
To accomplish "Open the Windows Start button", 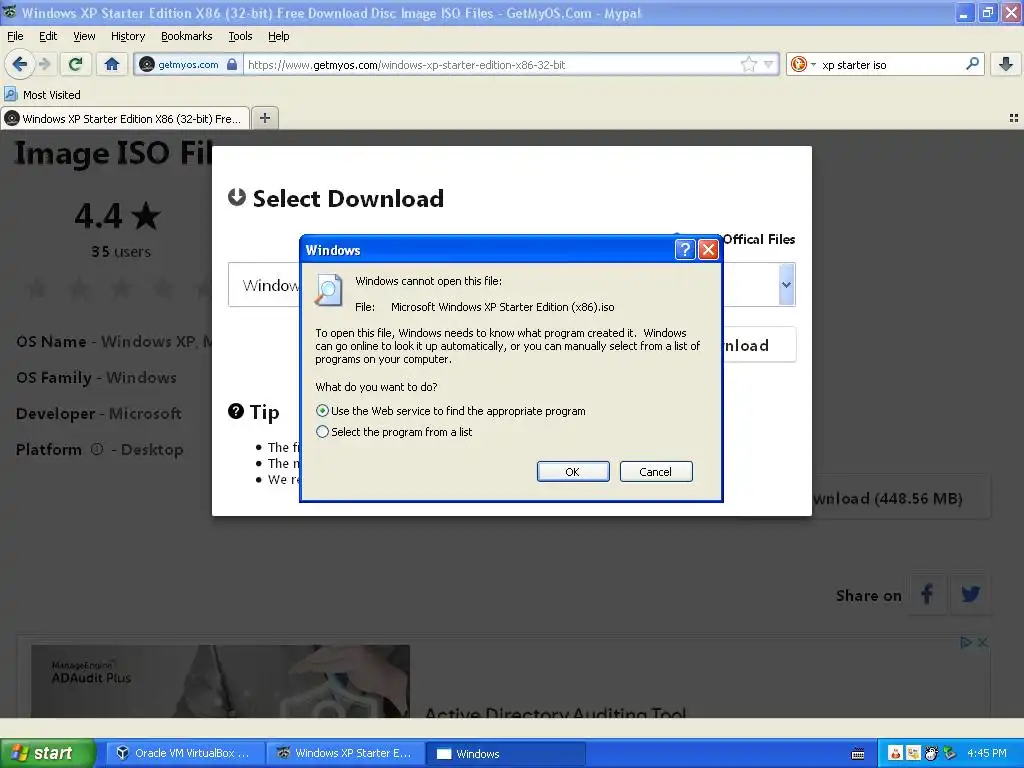I will coord(47,753).
